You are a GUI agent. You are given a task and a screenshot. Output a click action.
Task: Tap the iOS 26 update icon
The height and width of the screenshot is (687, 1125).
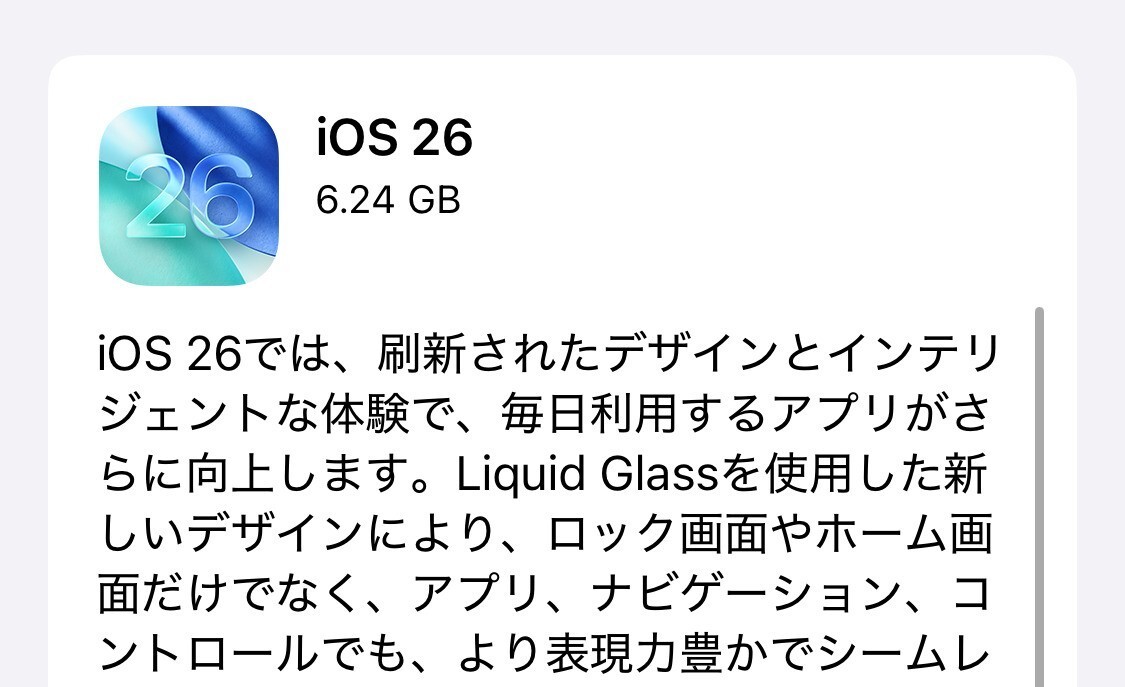coord(189,196)
